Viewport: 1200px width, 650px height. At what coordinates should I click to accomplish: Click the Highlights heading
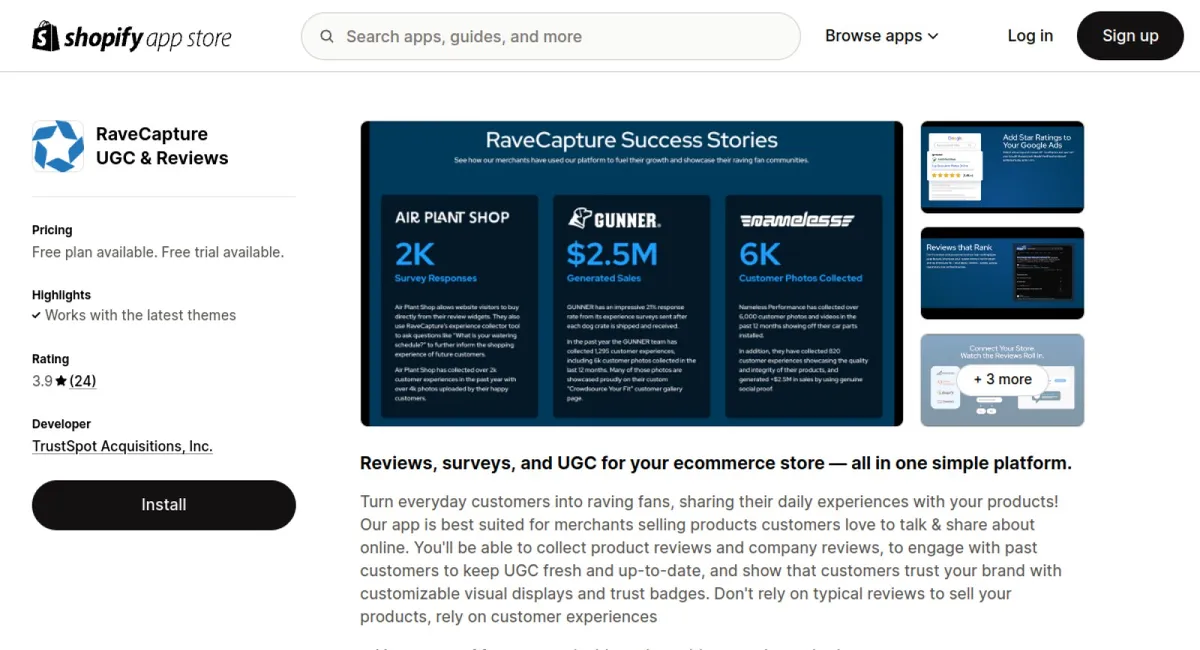pyautogui.click(x=61, y=295)
